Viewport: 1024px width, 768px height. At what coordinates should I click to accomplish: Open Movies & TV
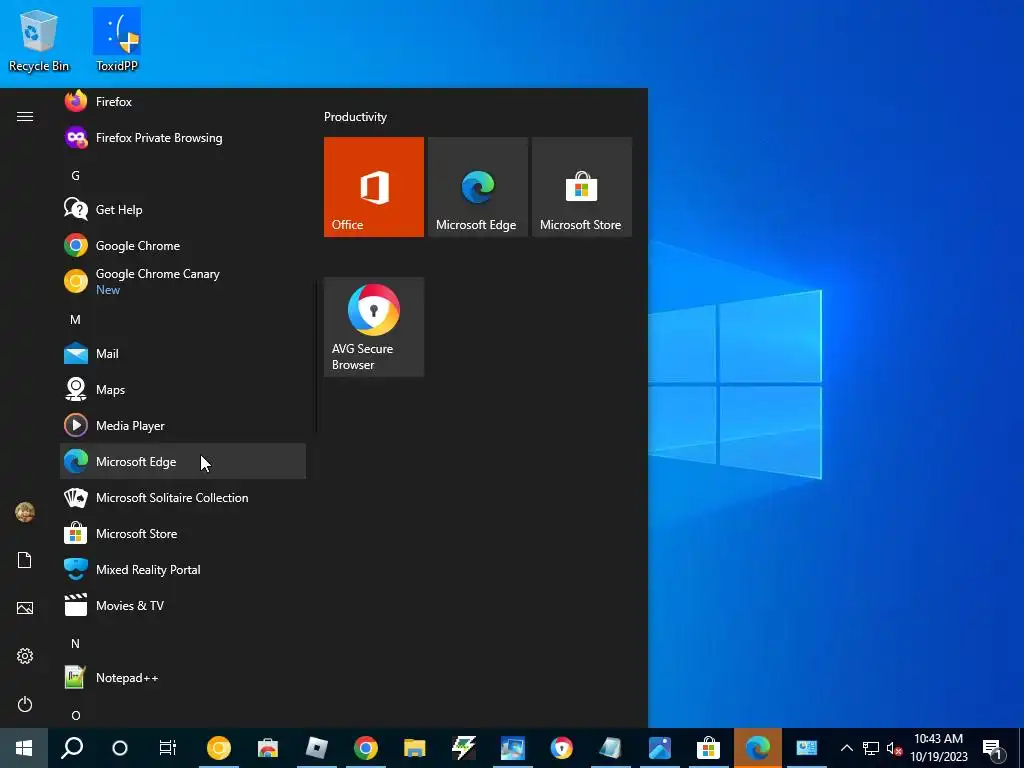click(183, 605)
